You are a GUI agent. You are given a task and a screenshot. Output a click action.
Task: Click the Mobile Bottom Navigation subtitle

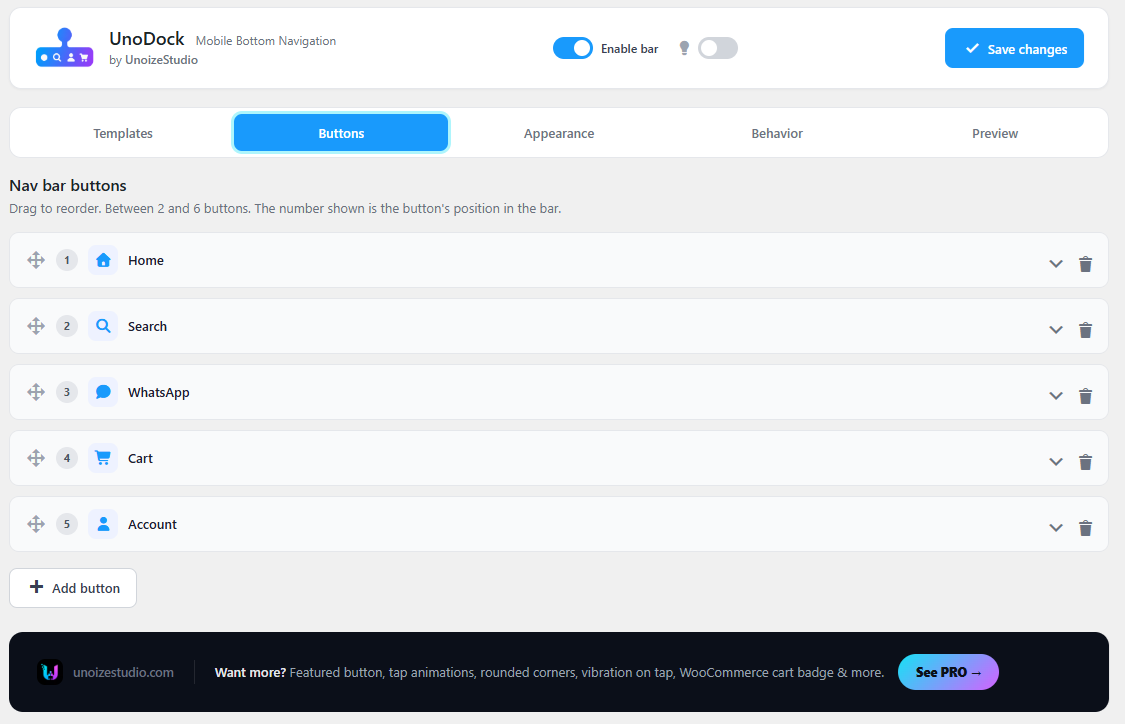266,41
